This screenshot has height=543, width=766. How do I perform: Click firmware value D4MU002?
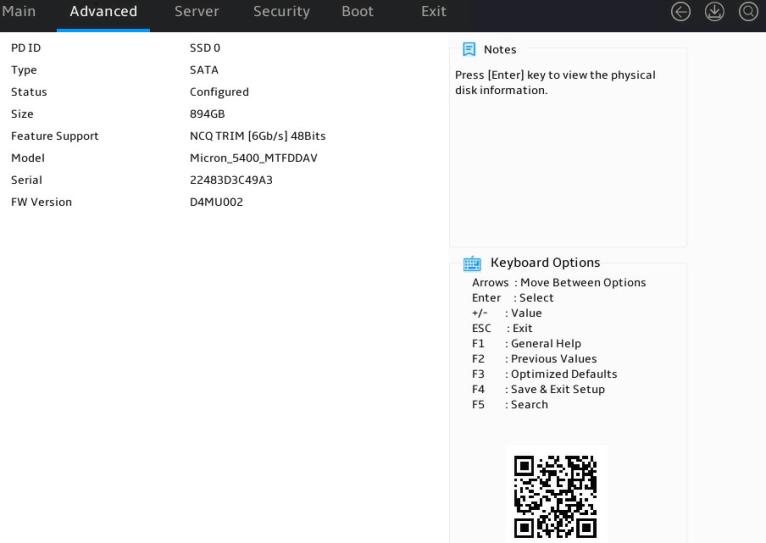216,202
